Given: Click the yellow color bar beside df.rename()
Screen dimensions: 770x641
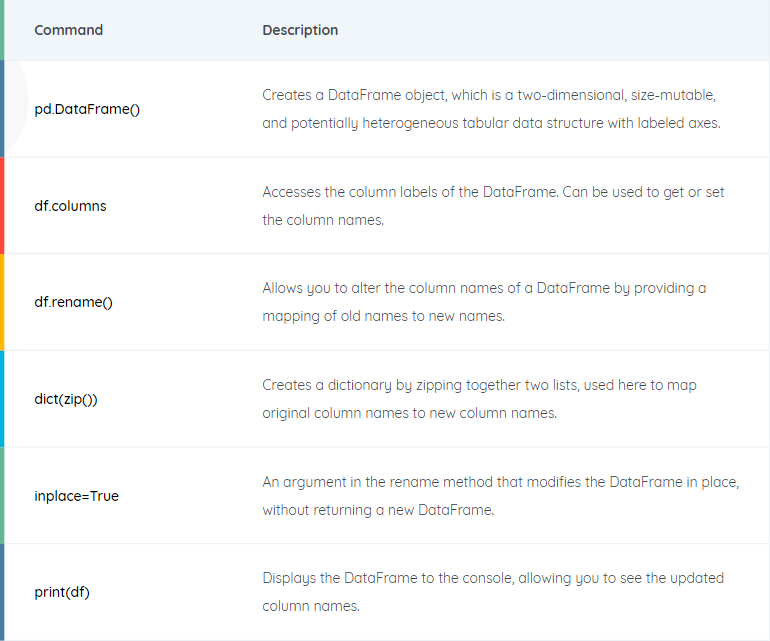Looking at the screenshot, I should (x=2, y=302).
